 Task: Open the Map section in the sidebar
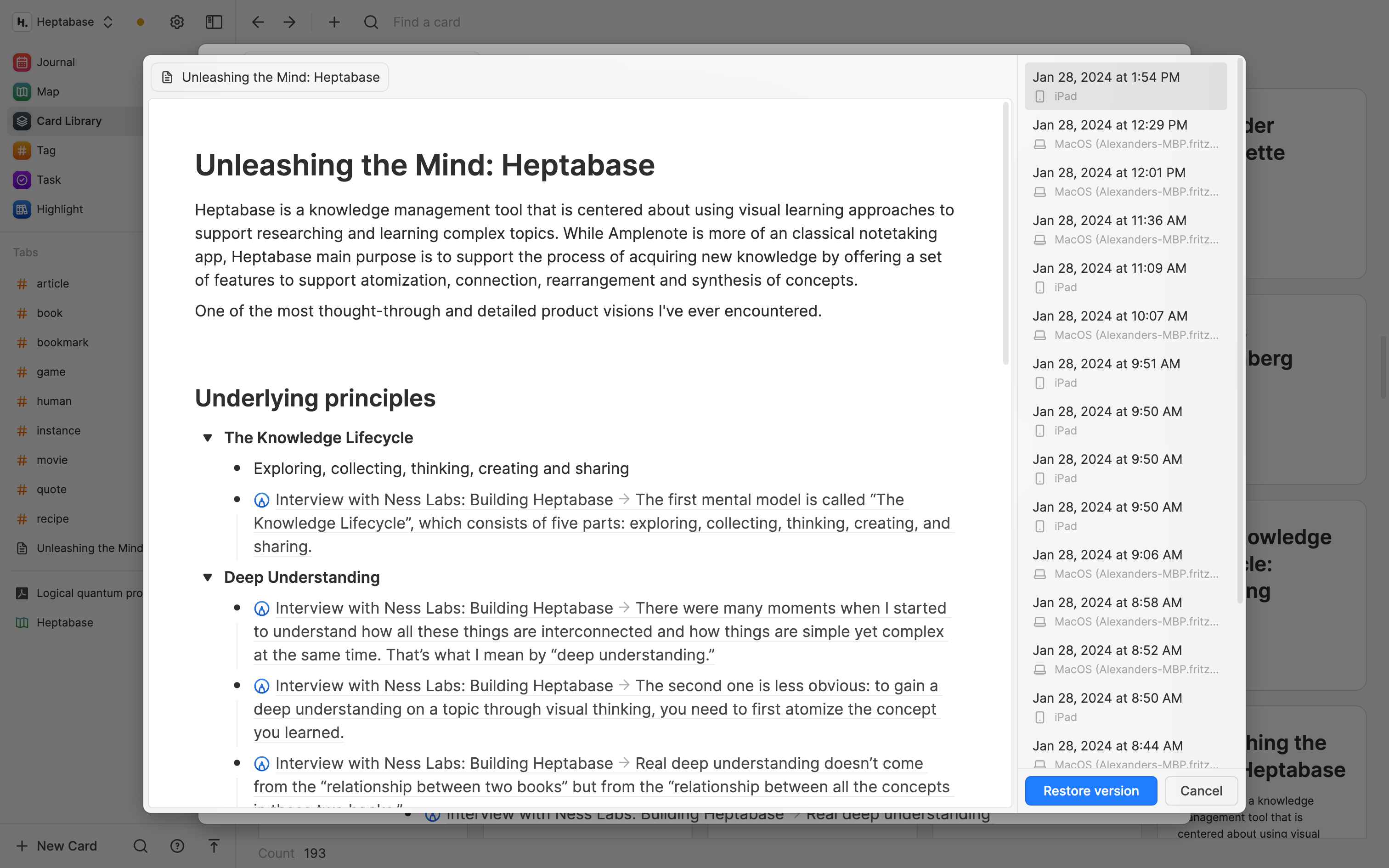point(48,91)
